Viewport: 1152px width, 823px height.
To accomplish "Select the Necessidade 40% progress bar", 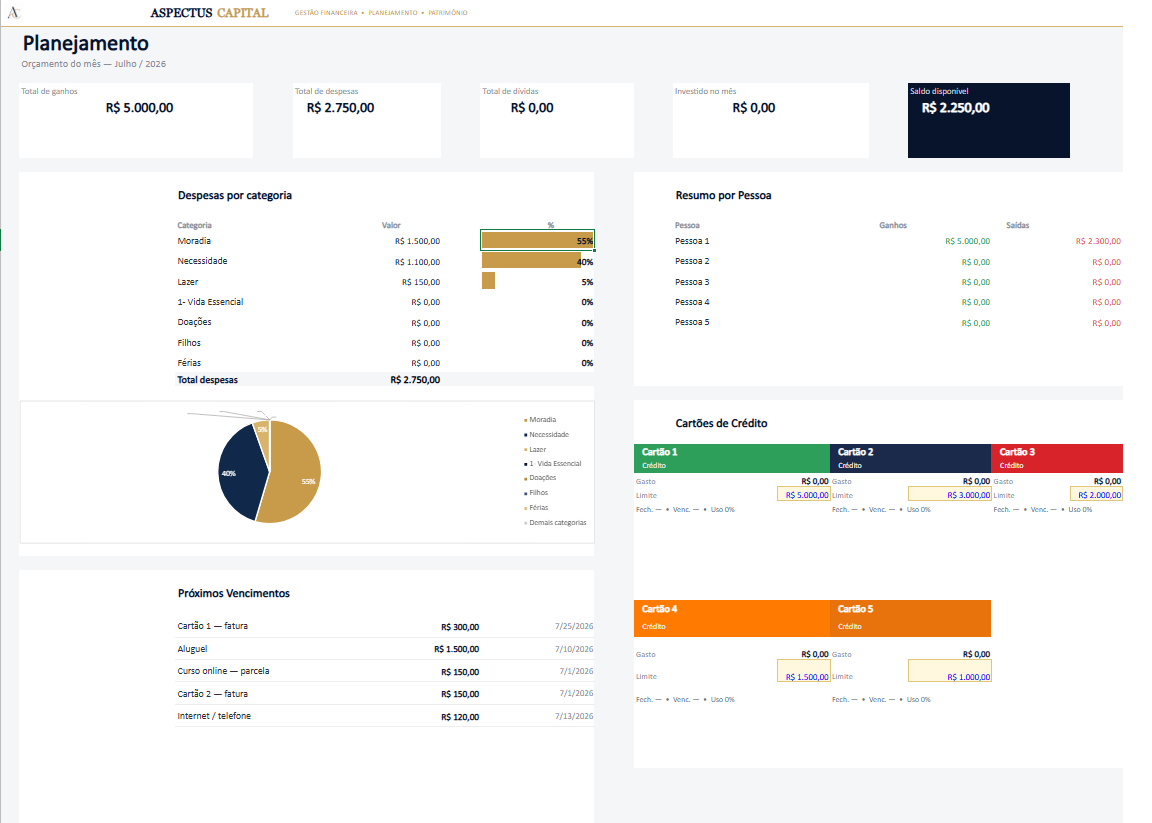I will (531, 261).
